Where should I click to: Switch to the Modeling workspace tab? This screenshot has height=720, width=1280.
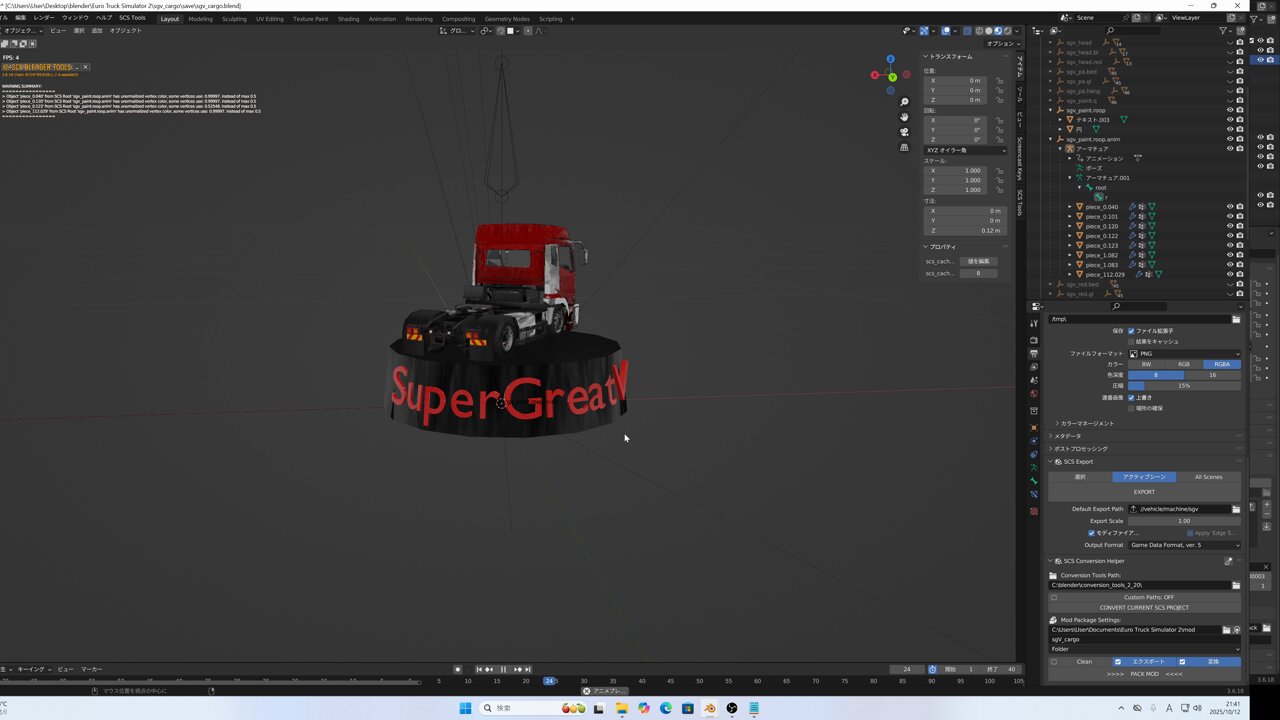[201, 18]
